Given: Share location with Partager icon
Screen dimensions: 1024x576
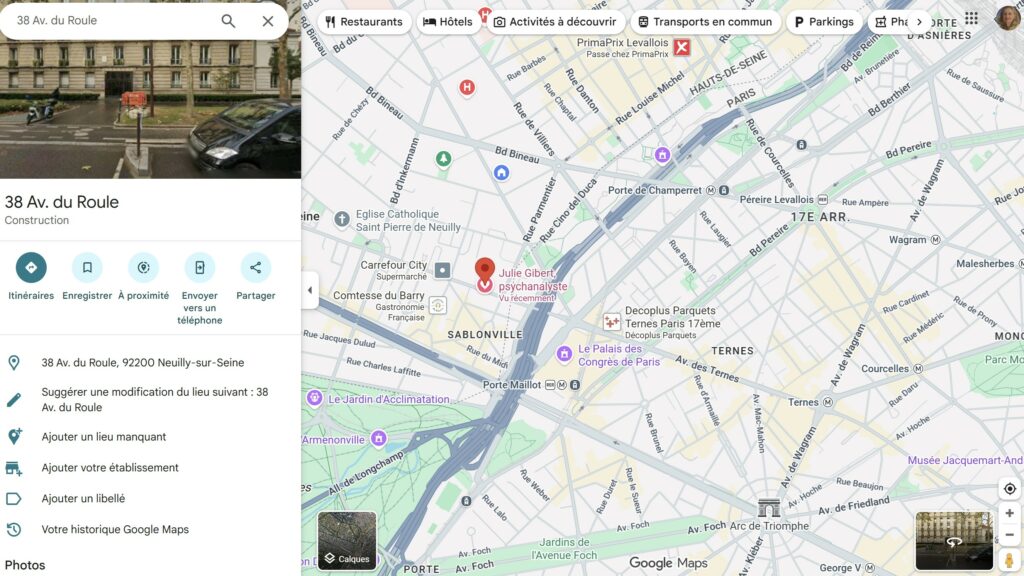Looking at the screenshot, I should [255, 268].
